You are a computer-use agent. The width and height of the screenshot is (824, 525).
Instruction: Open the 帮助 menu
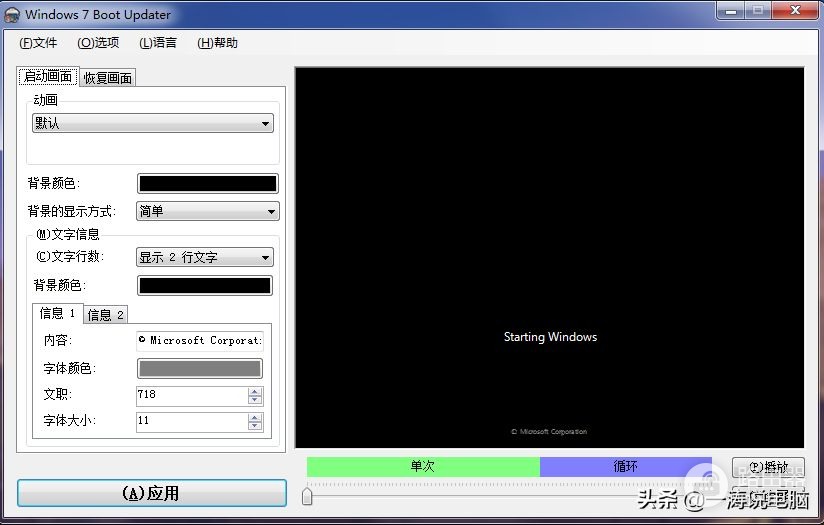click(218, 43)
